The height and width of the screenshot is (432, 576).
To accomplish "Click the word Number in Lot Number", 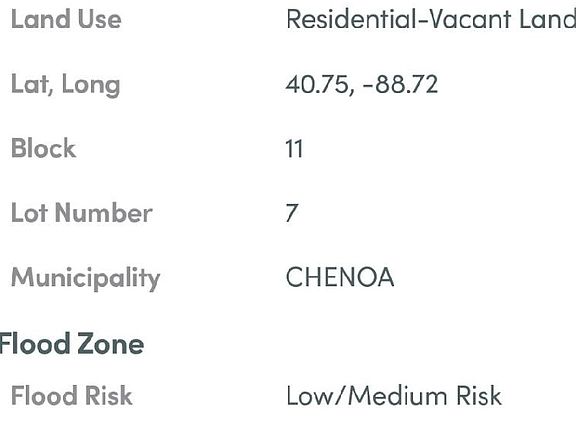I will point(104,213).
